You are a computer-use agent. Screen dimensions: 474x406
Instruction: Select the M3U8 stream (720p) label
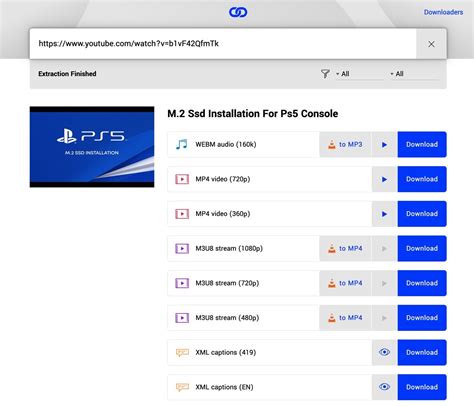tap(227, 283)
